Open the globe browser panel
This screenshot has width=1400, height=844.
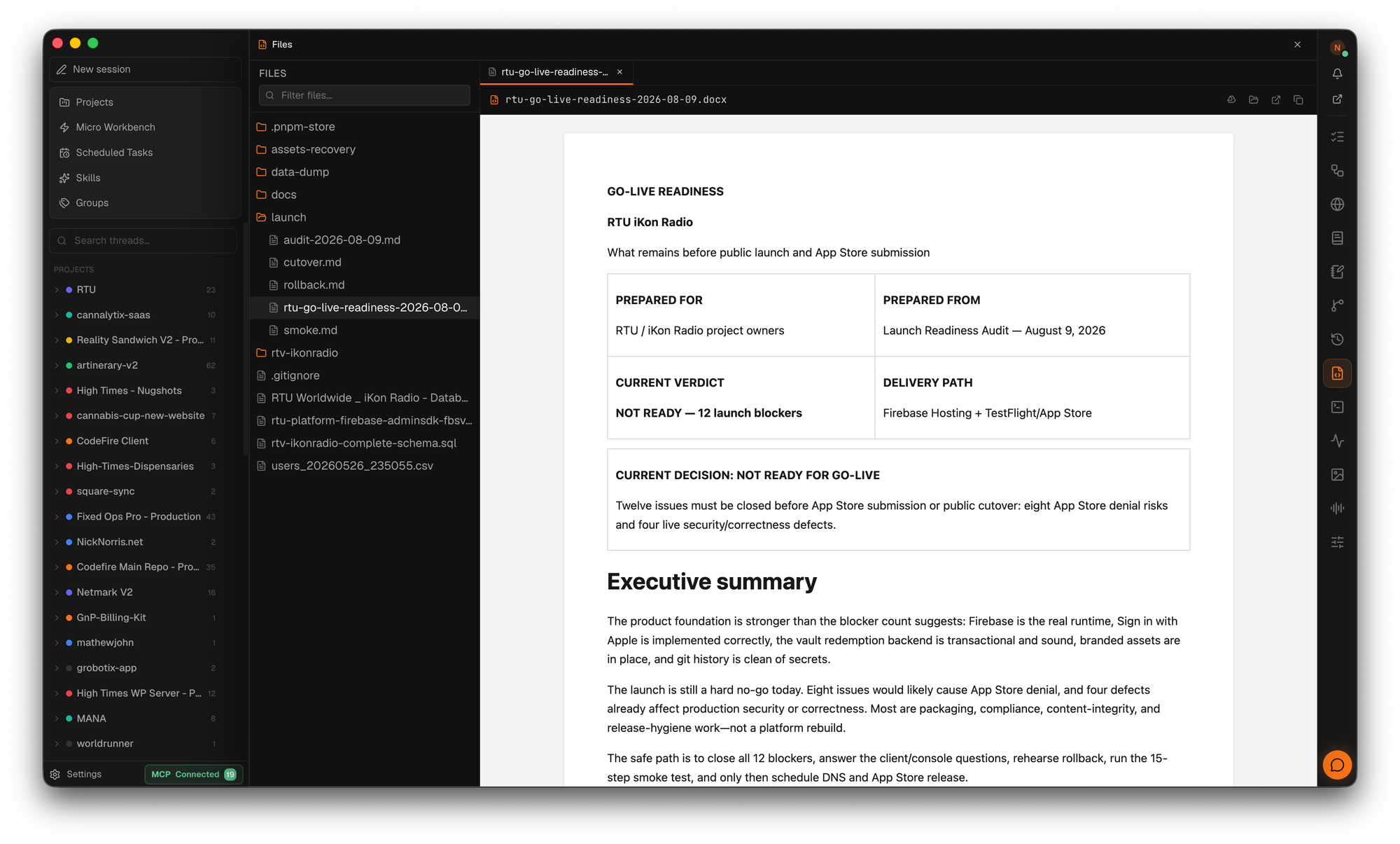(1337, 205)
